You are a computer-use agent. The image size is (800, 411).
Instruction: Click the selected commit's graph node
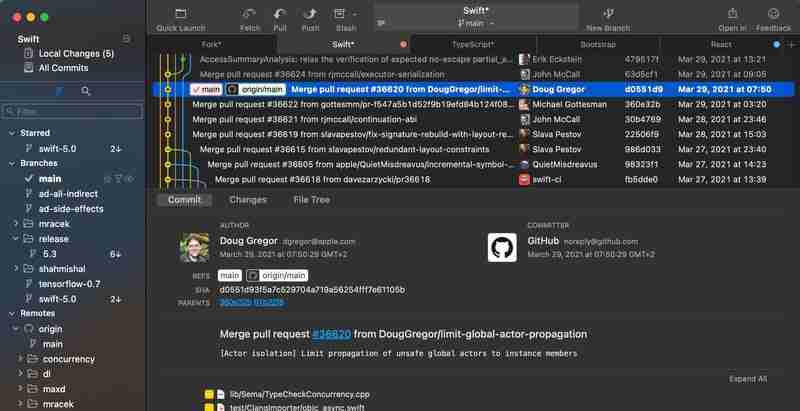[x=167, y=90]
